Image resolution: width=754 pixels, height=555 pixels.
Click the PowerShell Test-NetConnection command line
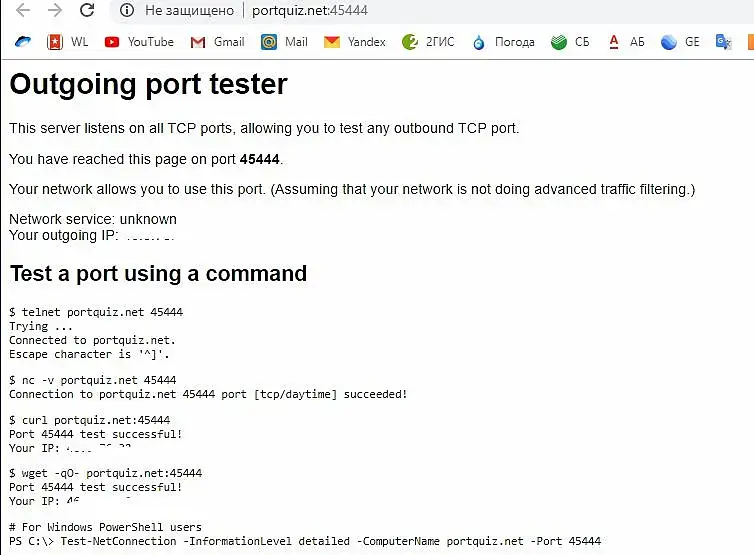[x=305, y=541]
